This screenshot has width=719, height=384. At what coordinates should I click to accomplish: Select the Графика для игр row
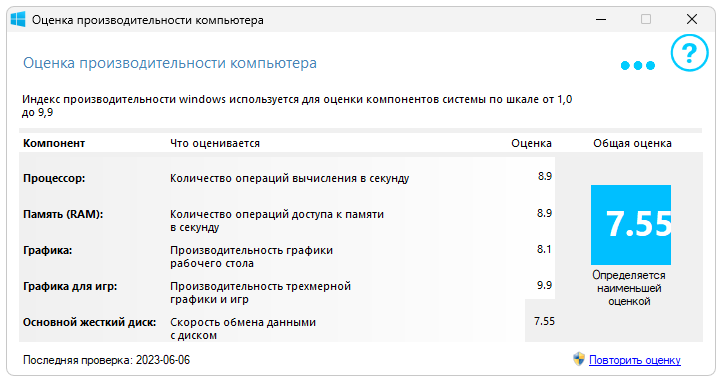[x=287, y=292]
